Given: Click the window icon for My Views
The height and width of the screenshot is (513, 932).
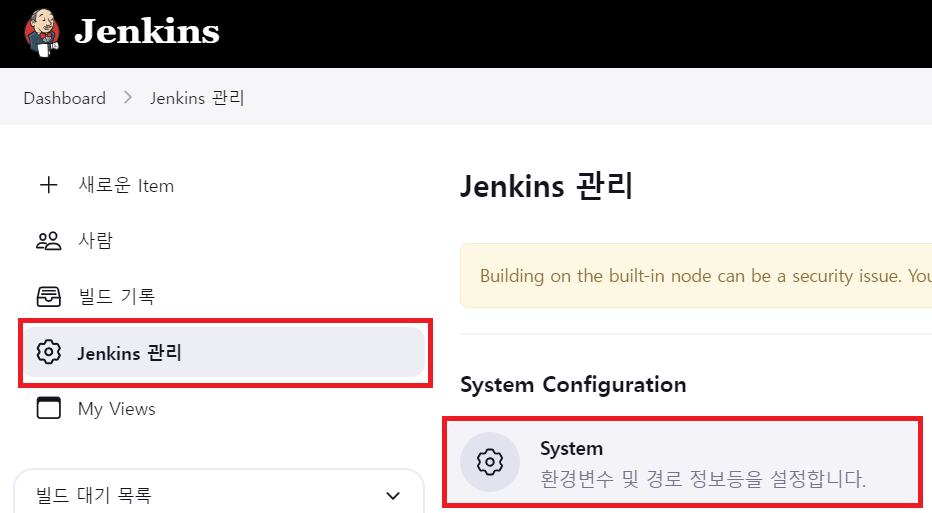Looking at the screenshot, I should (49, 408).
